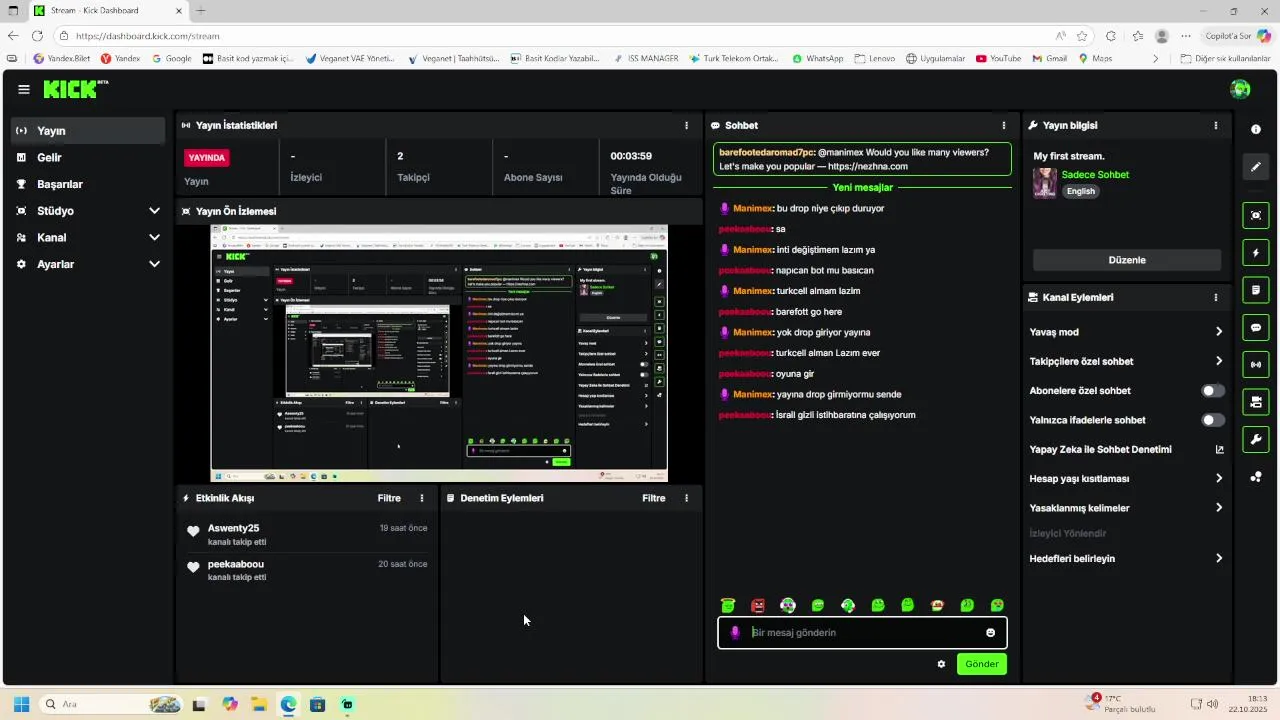Open Hesap yaşı kısıtlaması chevron
Screen dimensions: 1280x720
click(1219, 479)
